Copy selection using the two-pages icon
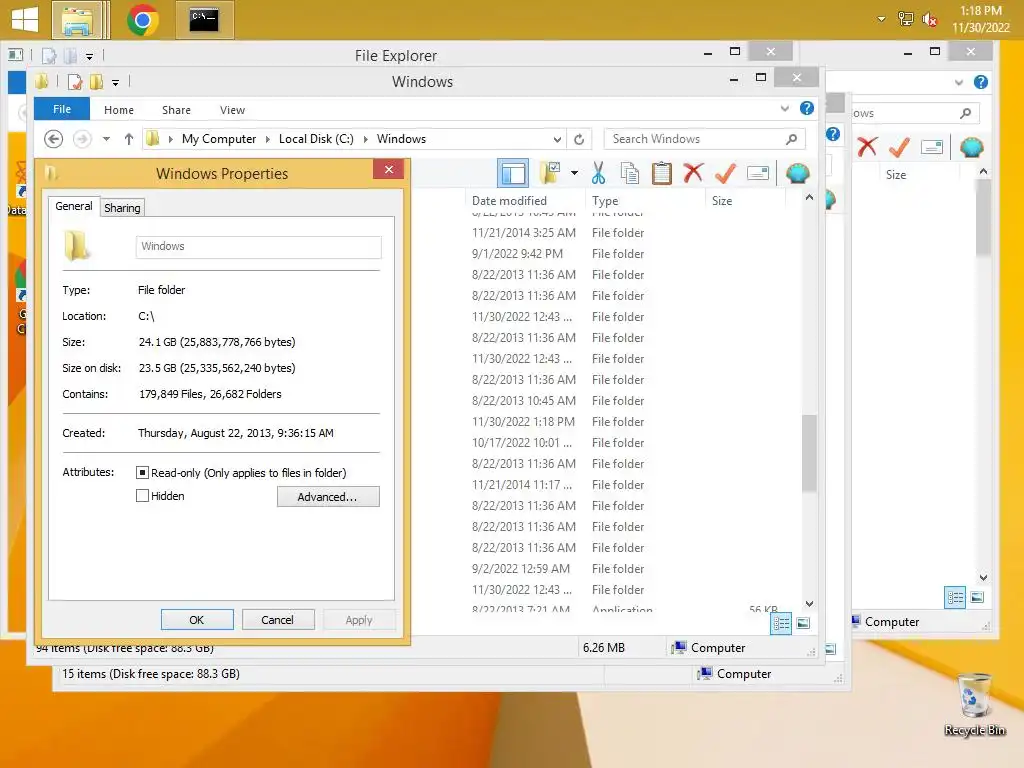Screen dimensions: 1024x768 (x=630, y=174)
